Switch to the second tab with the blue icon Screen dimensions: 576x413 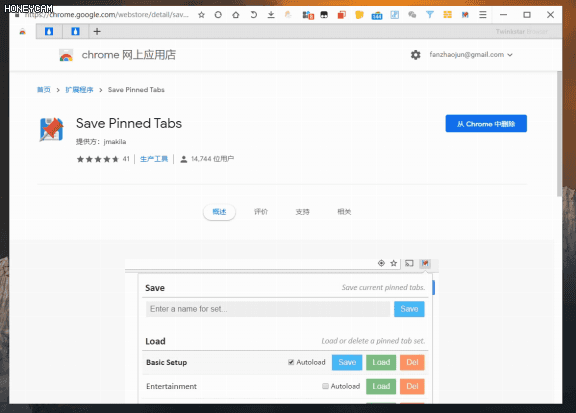pos(49,32)
